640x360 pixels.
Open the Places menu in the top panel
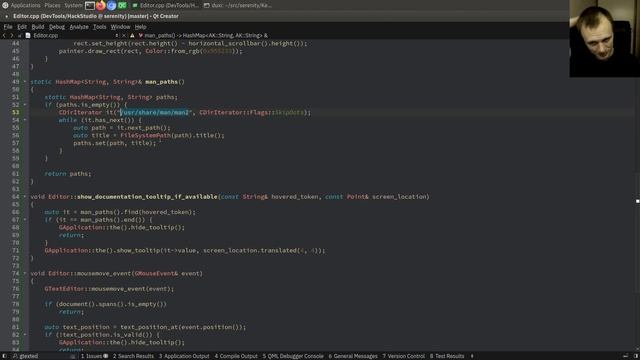click(52, 5)
